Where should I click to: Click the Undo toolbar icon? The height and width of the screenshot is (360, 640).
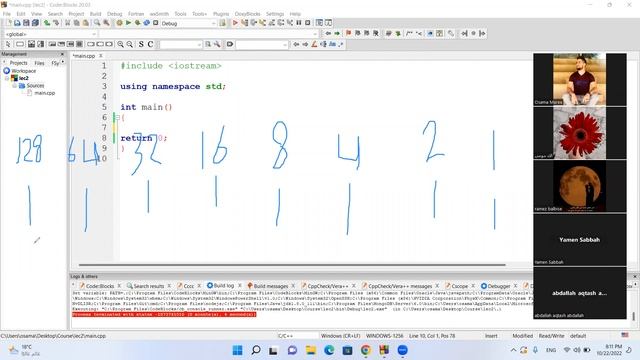click(x=47, y=23)
